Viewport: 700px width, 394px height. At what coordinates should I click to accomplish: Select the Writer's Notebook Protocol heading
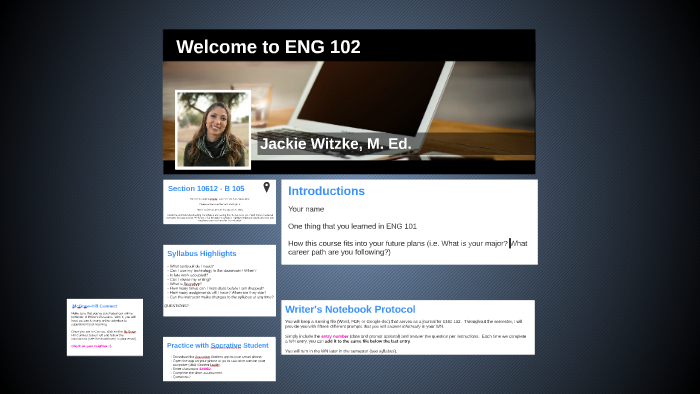click(350, 309)
